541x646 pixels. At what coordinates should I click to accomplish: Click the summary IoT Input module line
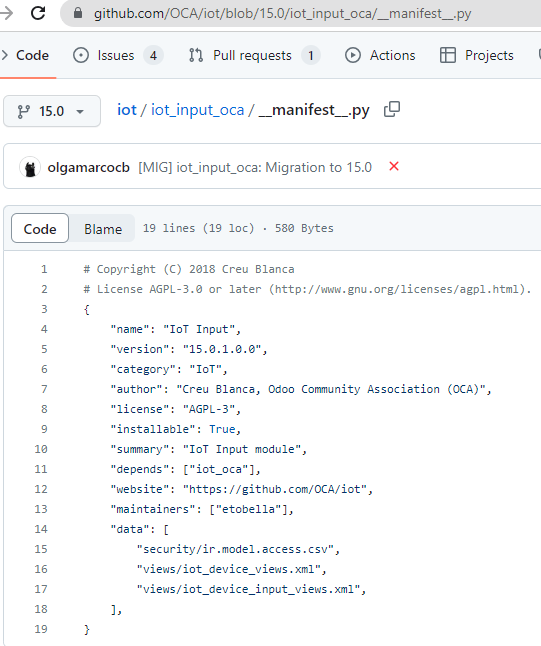[x=208, y=449]
